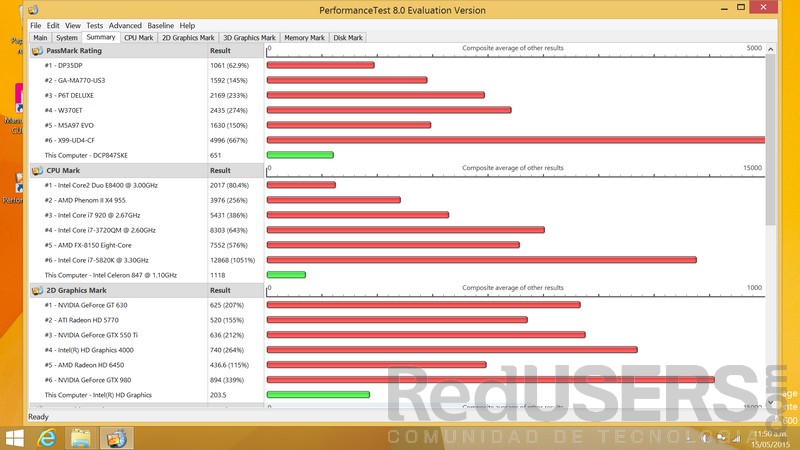Click the result value 4996 (667%)

coord(229,140)
